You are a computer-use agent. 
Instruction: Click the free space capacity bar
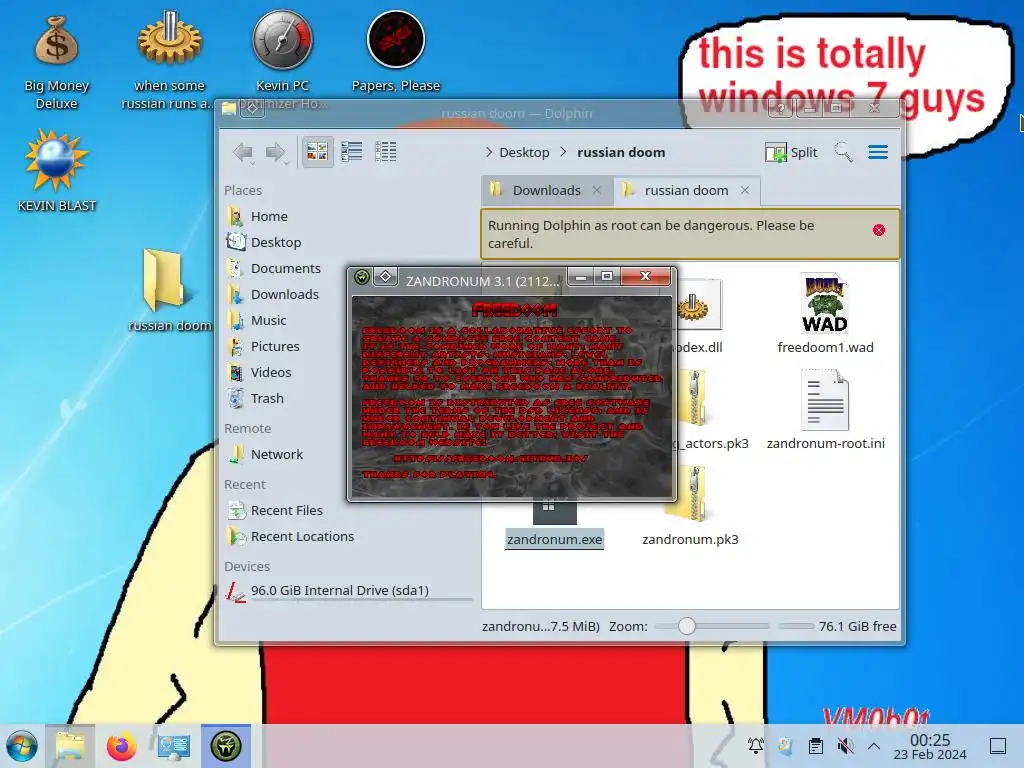796,626
